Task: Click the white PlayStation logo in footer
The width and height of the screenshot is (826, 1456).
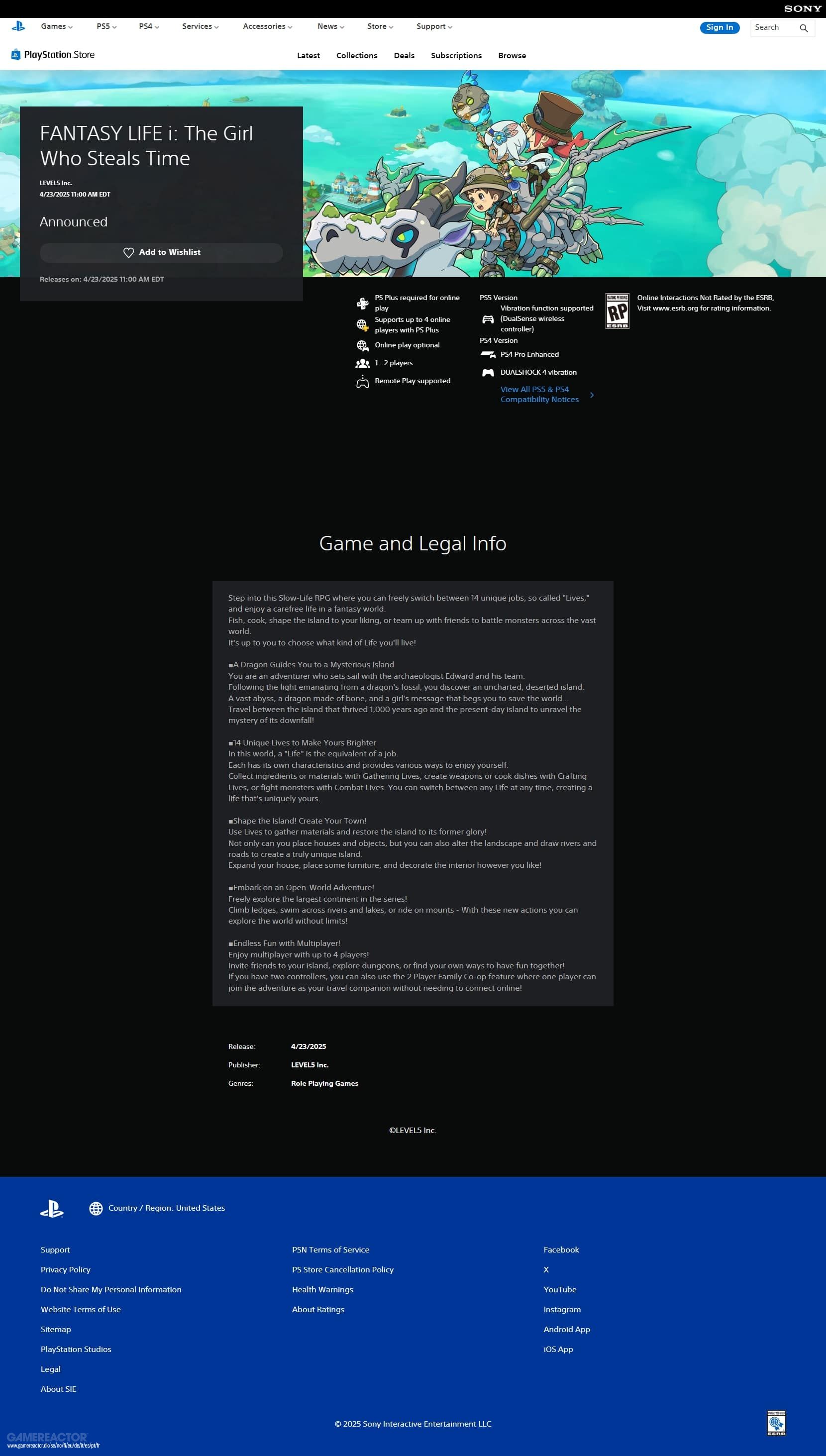Action: 52,1208
